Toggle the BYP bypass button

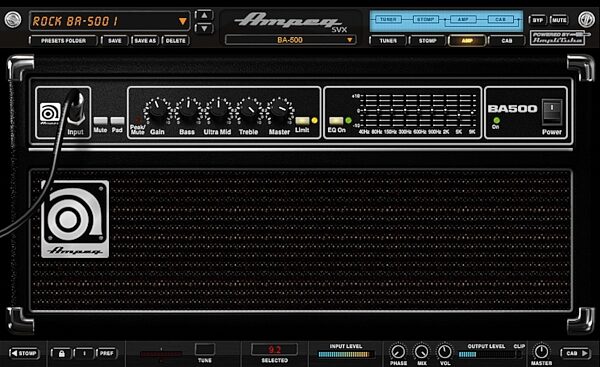[x=538, y=20]
